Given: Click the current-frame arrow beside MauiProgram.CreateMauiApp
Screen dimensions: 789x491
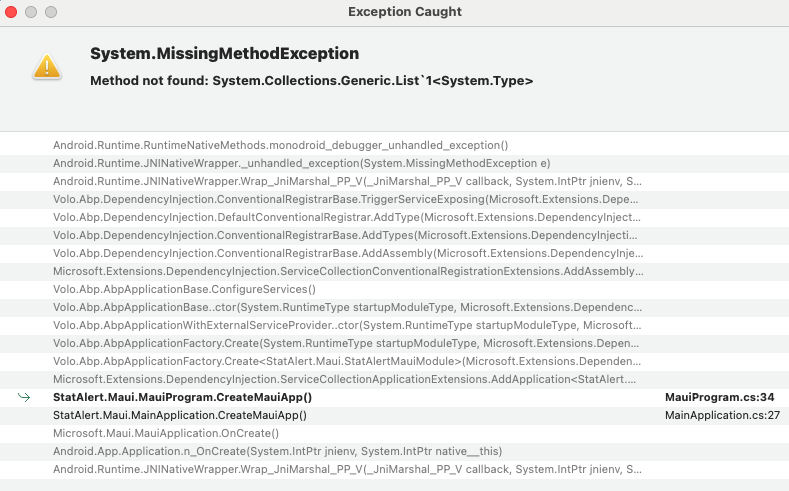Looking at the screenshot, I should (24, 397).
